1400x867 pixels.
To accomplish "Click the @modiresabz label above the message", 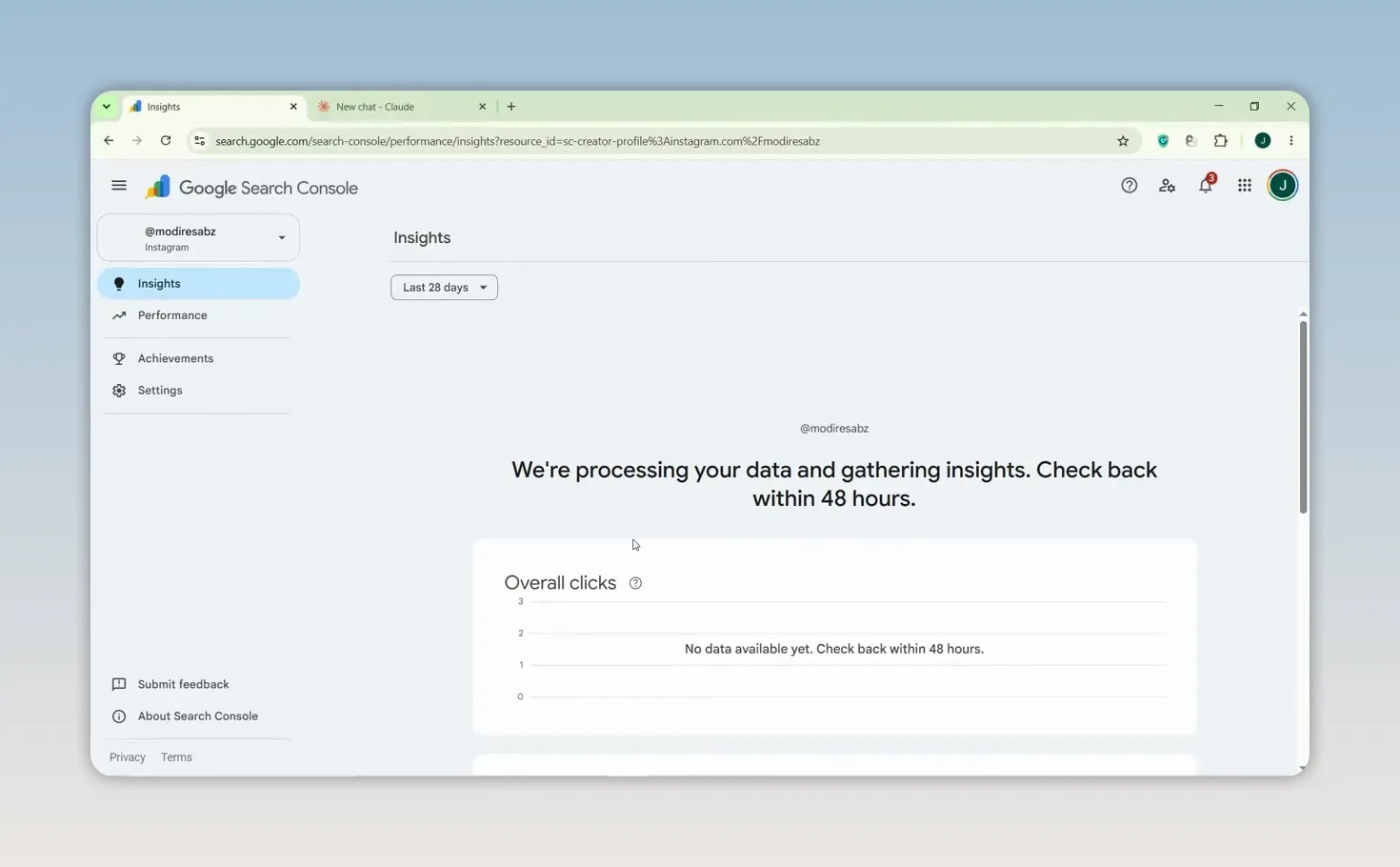I will click(x=834, y=429).
